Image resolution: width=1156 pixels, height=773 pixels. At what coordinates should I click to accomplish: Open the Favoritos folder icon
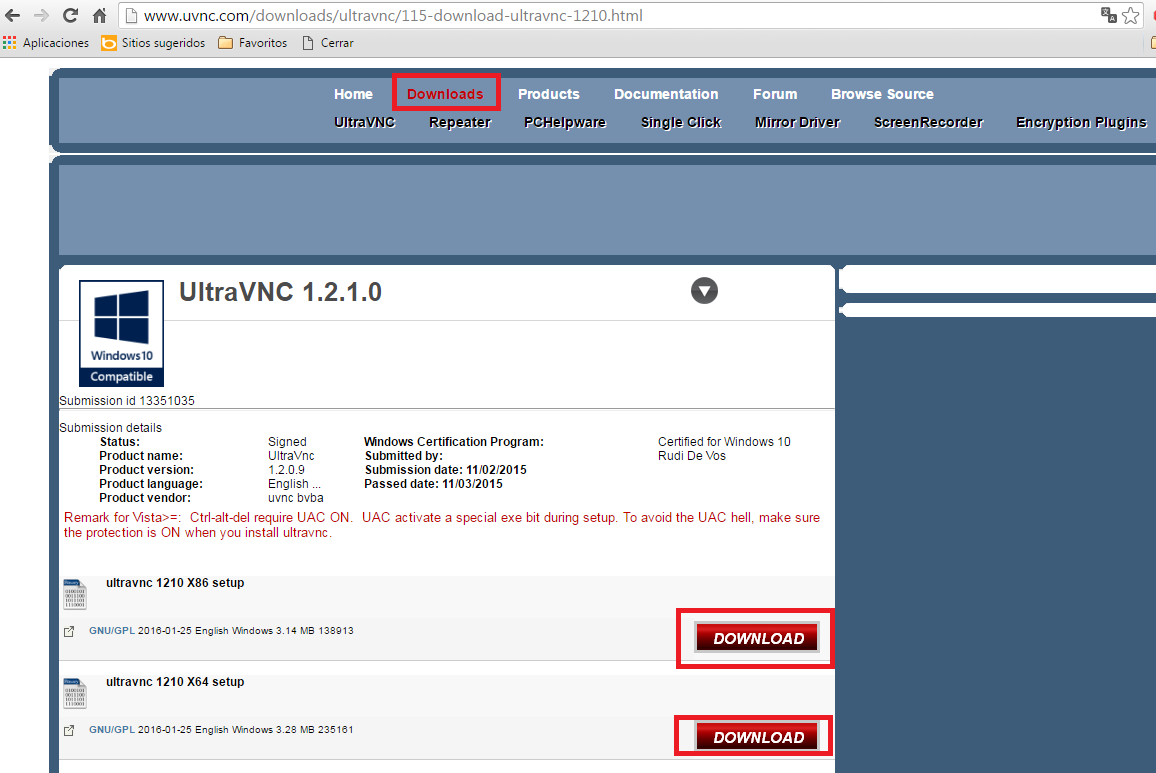[226, 43]
